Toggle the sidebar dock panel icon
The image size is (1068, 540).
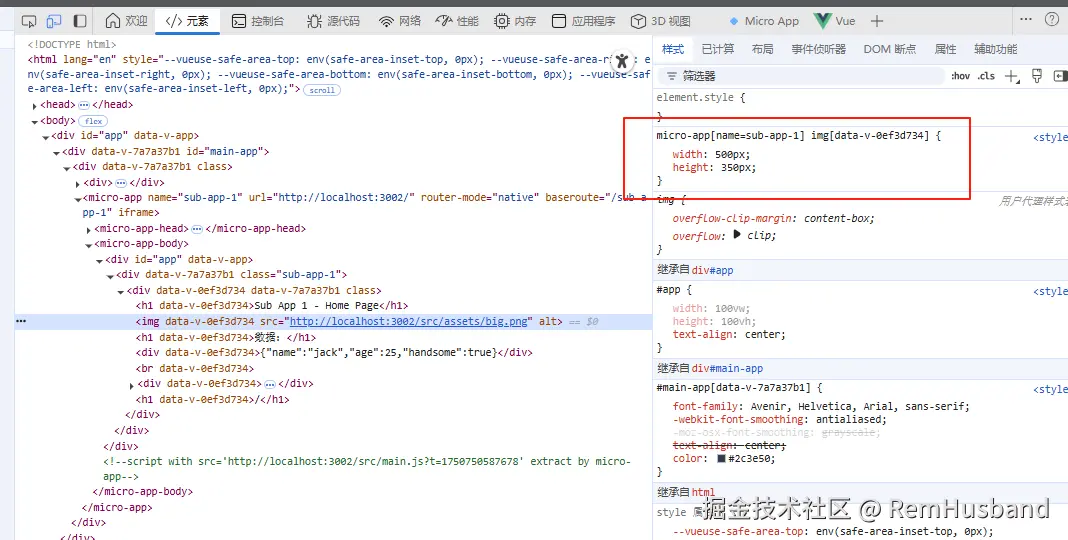tap(80, 21)
